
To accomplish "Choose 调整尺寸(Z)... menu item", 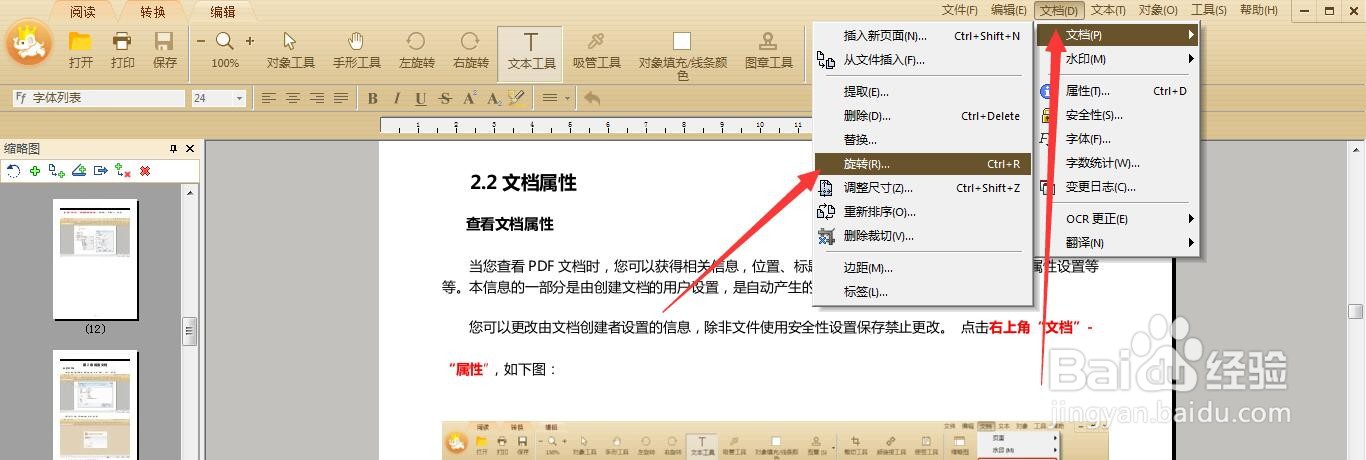I will pyautogui.click(x=923, y=188).
